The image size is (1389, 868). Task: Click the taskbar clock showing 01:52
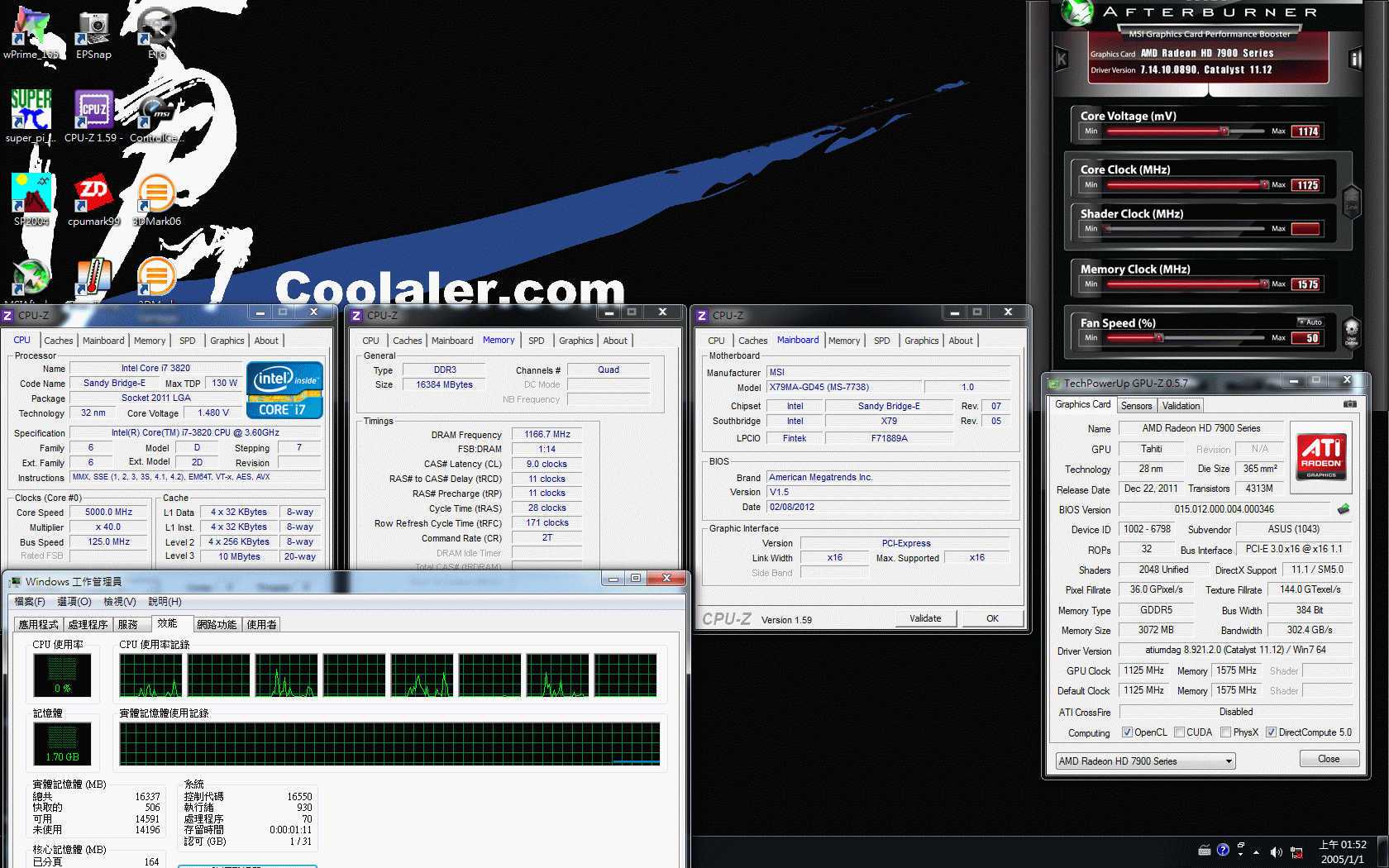(x=1343, y=851)
